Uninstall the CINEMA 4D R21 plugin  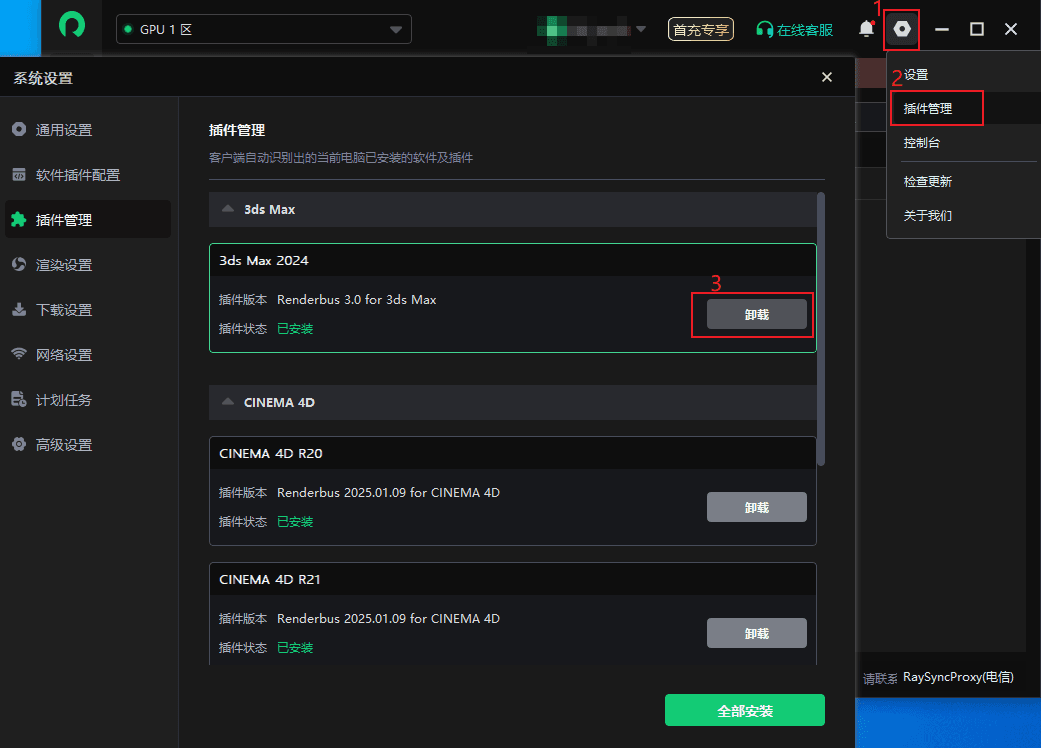coord(757,633)
